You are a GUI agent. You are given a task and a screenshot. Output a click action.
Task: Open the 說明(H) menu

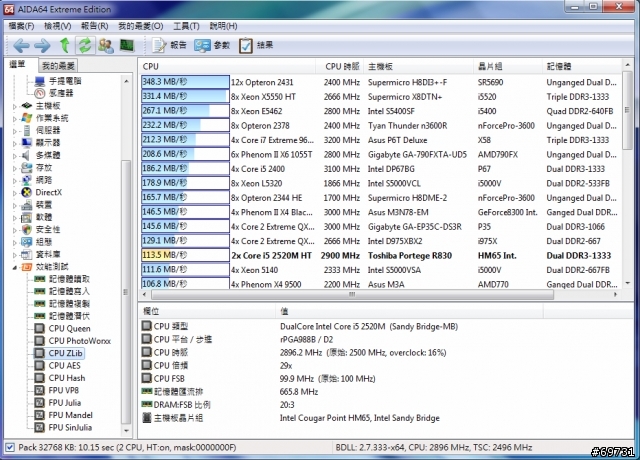(x=223, y=26)
